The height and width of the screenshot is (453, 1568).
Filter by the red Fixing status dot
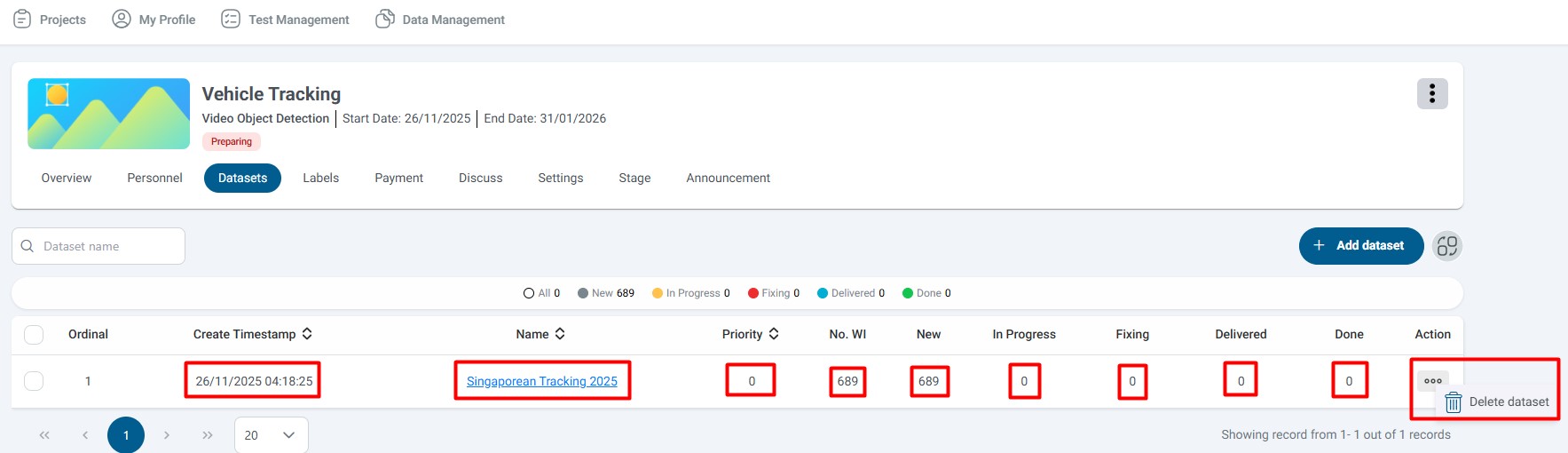(x=753, y=293)
